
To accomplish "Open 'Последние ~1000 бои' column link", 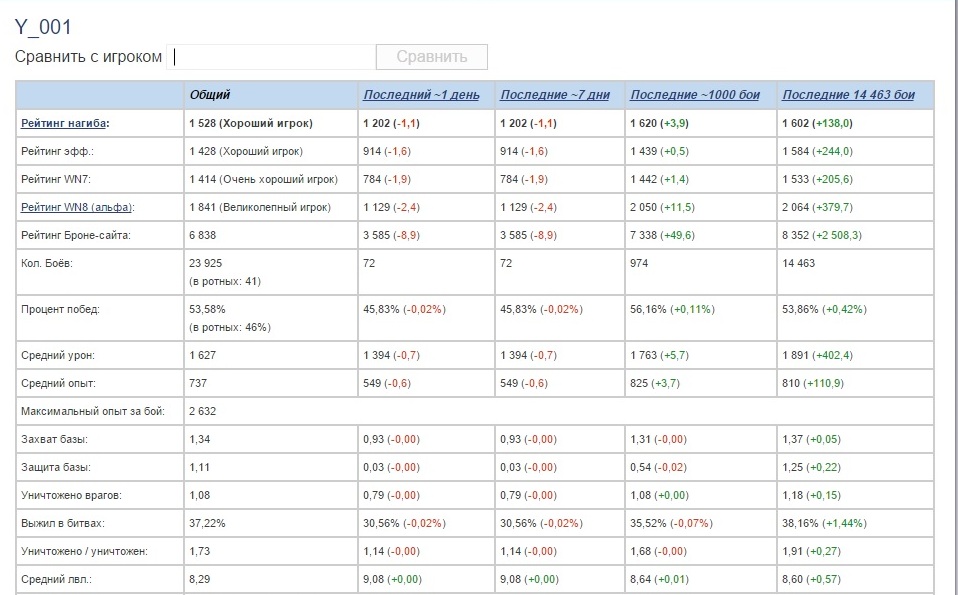I will pos(695,95).
